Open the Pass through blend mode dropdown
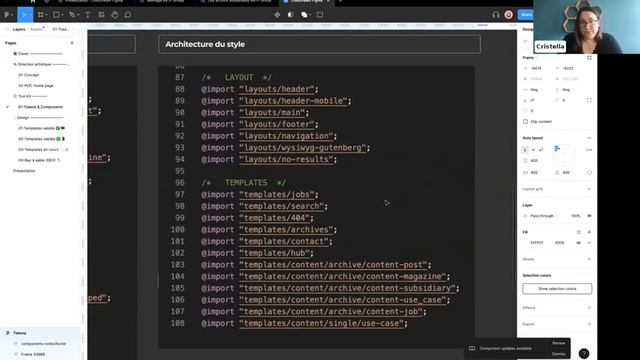This screenshot has height=360, width=640. (x=544, y=216)
